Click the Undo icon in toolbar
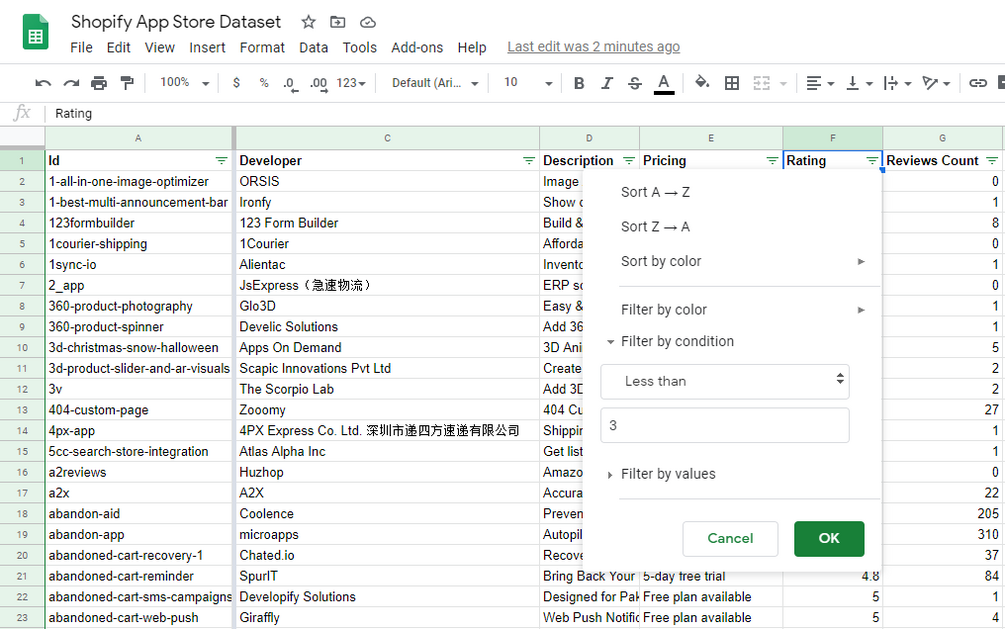The image size is (1005, 629). [43, 83]
